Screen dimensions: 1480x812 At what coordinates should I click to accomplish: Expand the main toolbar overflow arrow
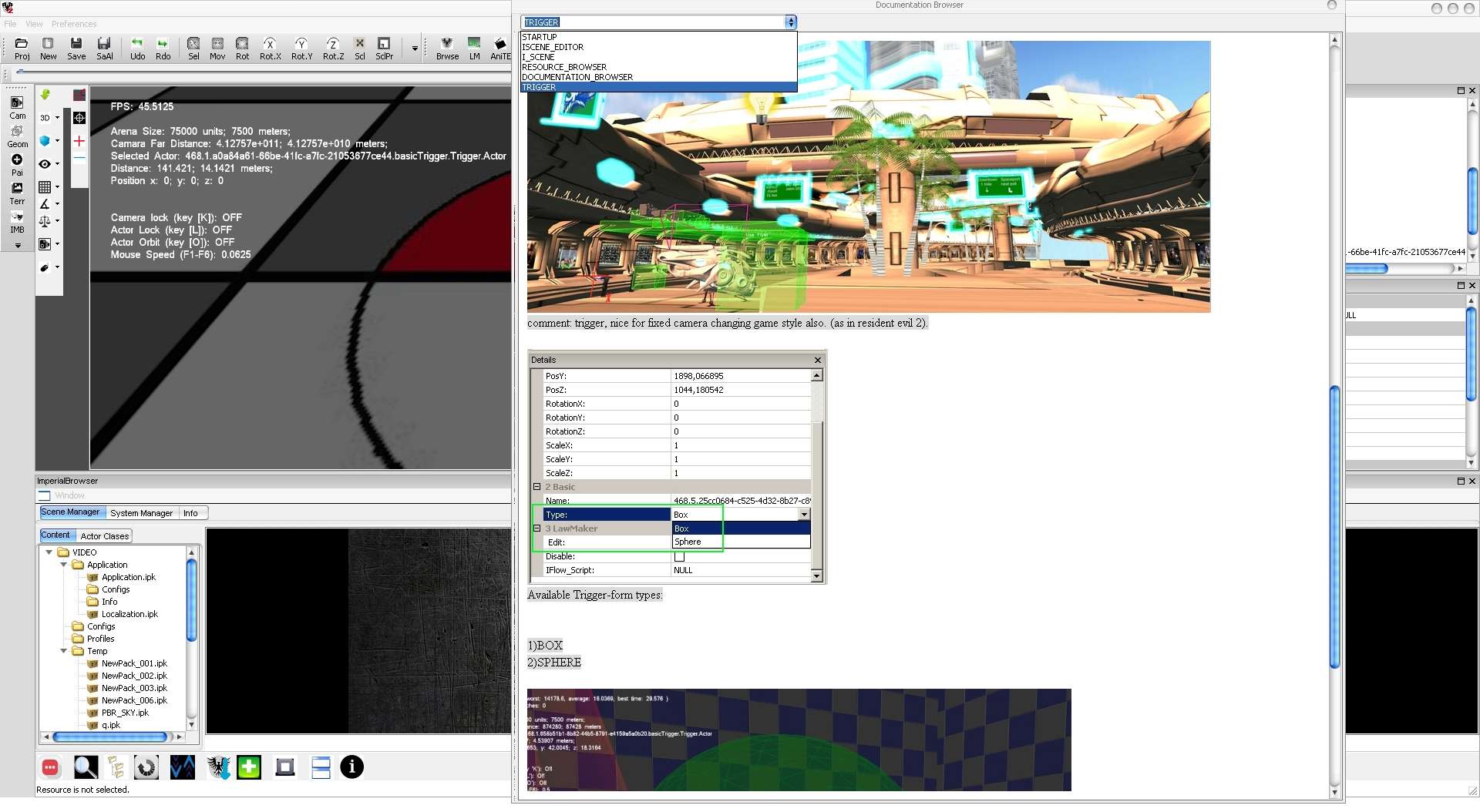coord(415,49)
